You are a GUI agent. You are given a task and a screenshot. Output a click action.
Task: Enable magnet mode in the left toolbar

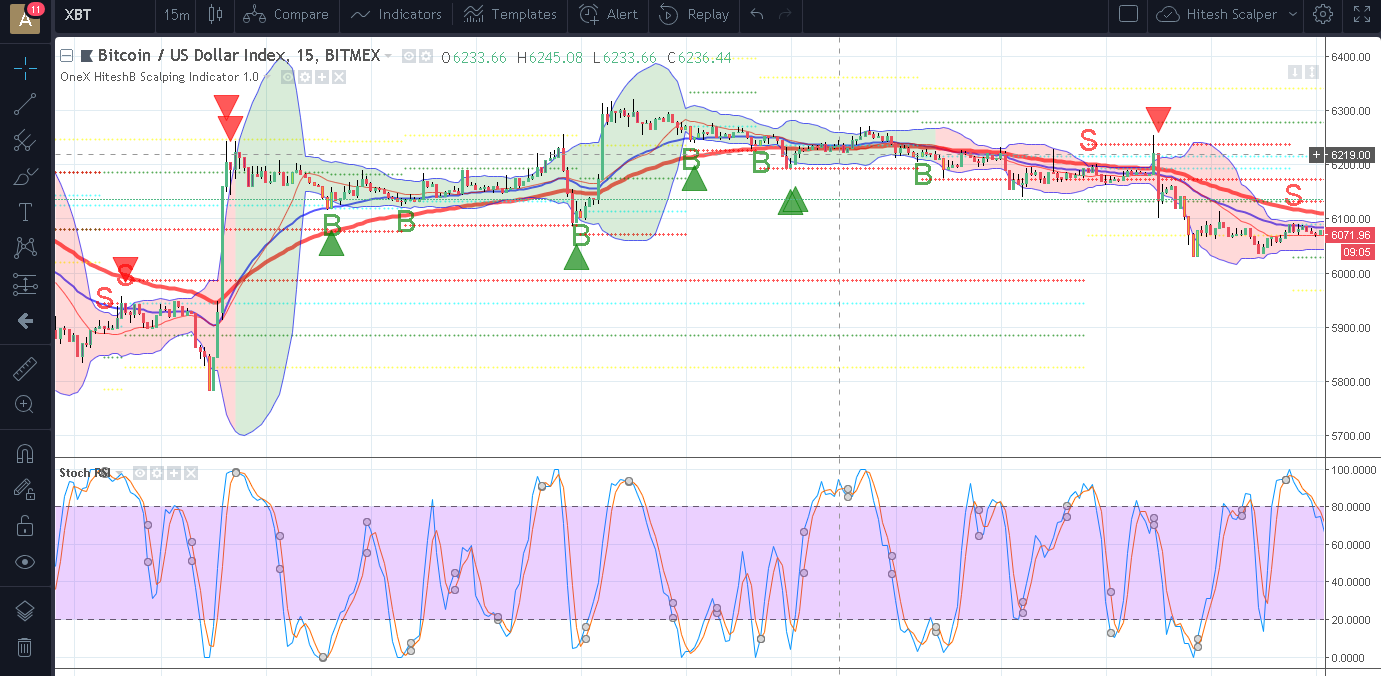[25, 453]
